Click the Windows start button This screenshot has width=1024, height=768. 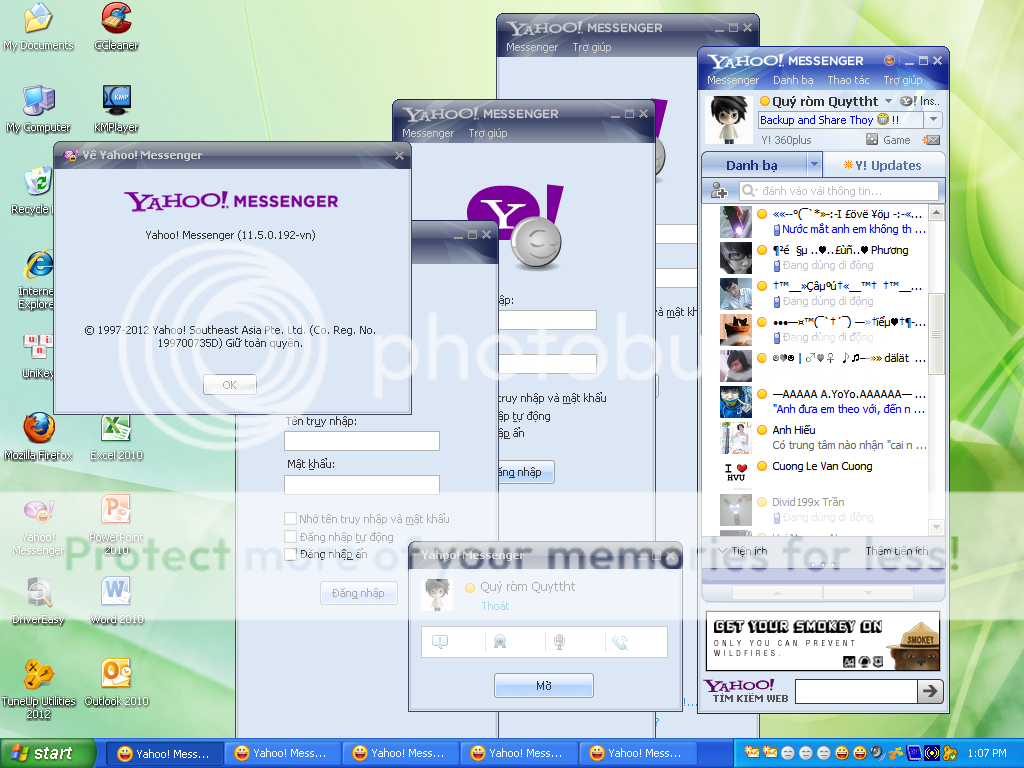[47, 754]
